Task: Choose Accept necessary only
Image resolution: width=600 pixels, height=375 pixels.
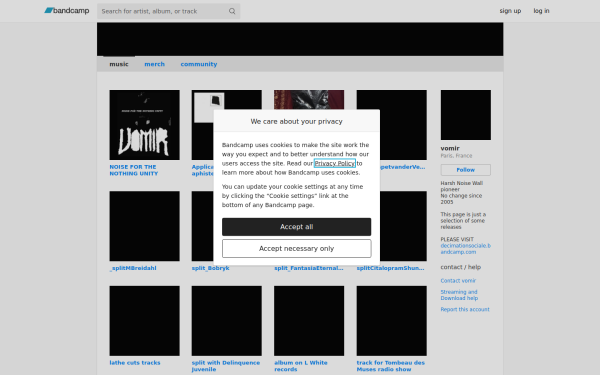Action: click(297, 249)
